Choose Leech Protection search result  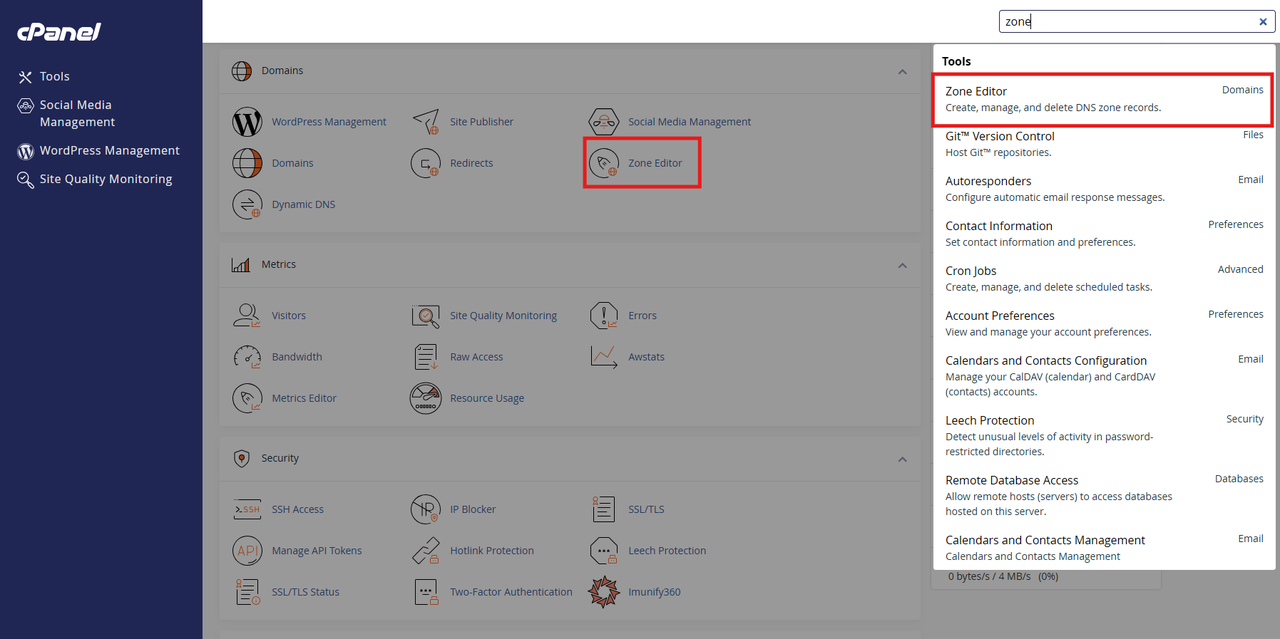1104,436
